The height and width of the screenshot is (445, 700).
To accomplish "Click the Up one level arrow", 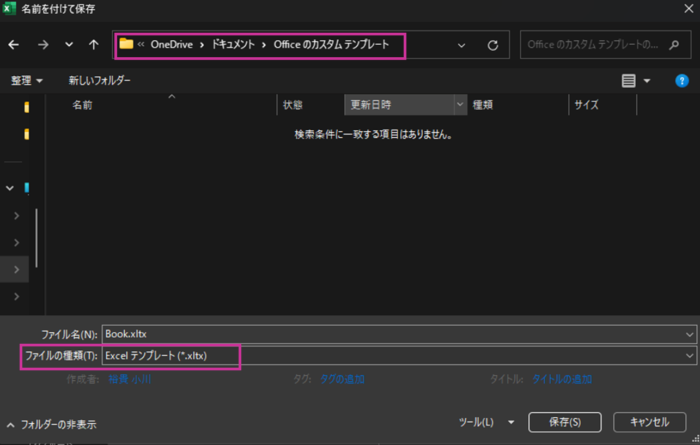I will (x=93, y=45).
